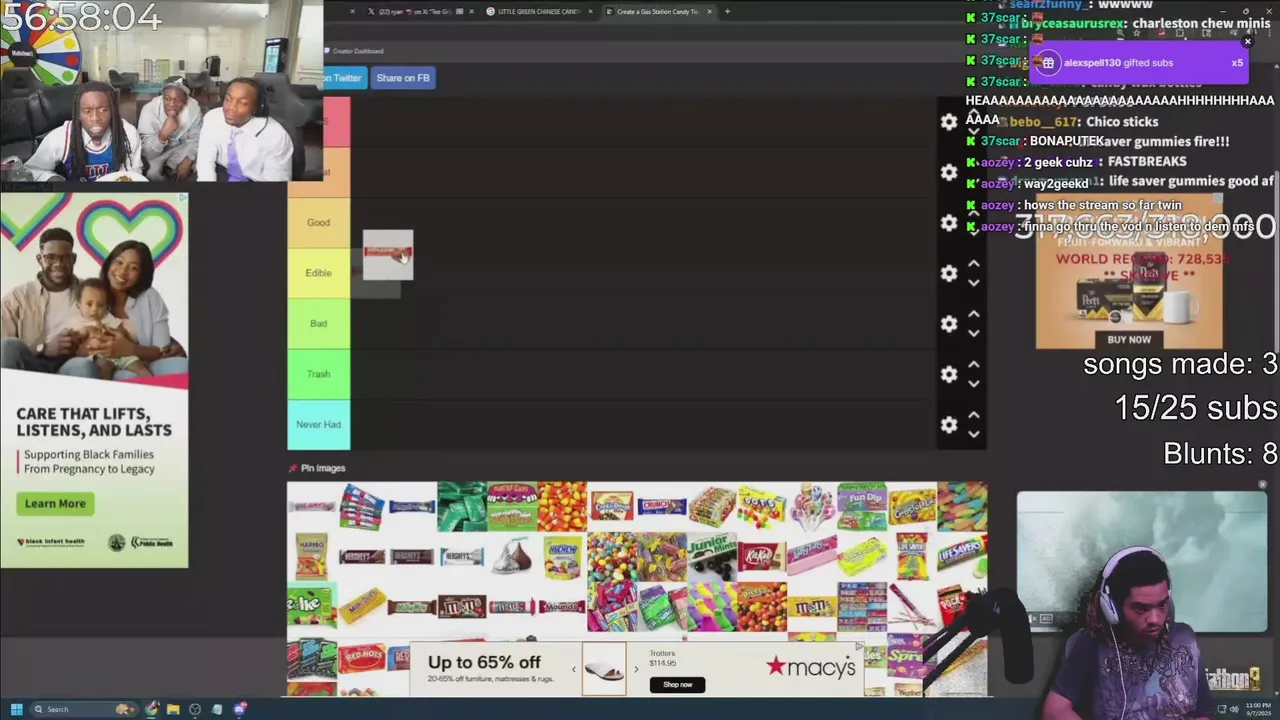The height and width of the screenshot is (720, 1280).
Task: Click BUY NOW on the coffee ad
Action: tap(1129, 340)
